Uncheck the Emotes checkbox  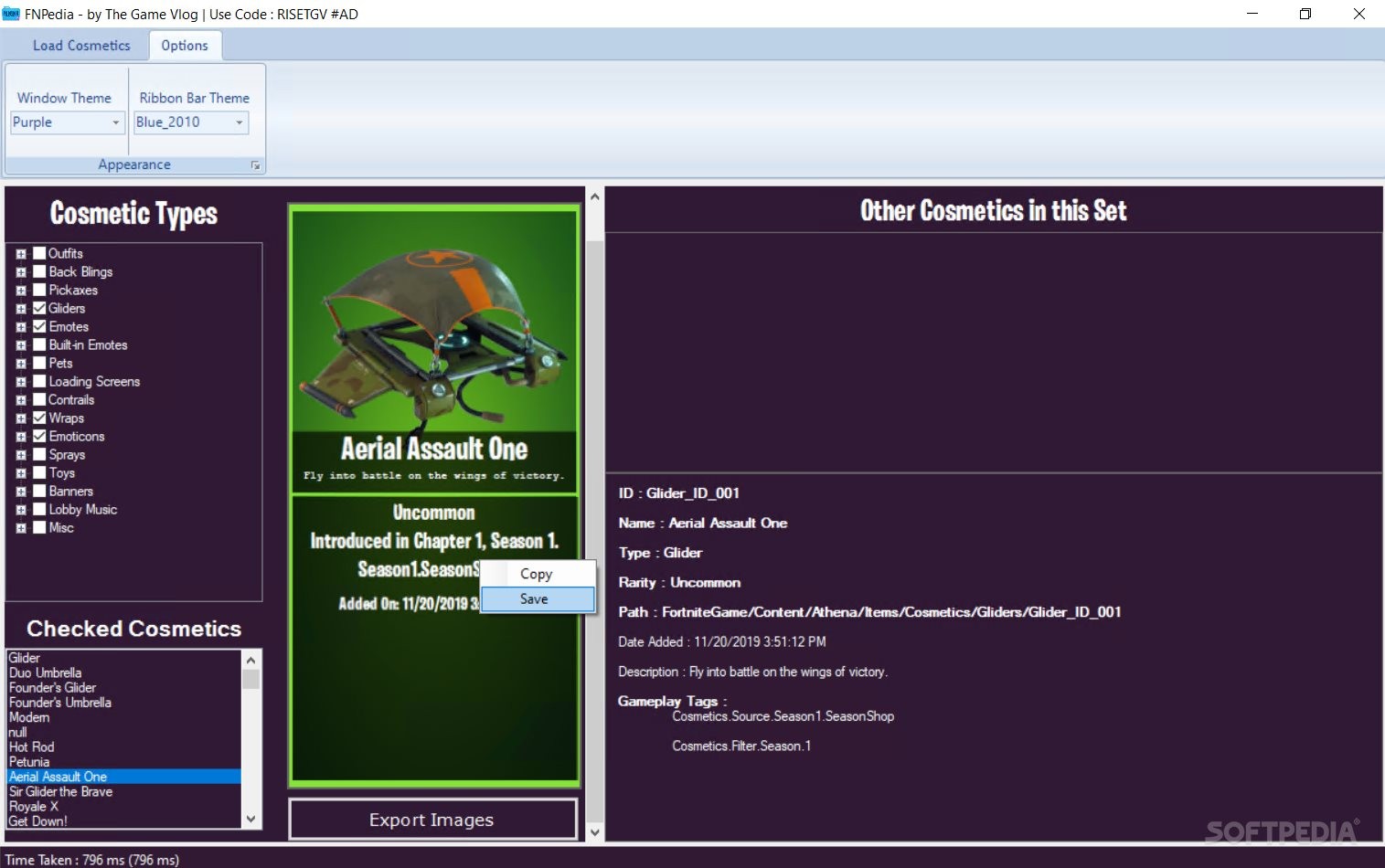tap(39, 326)
